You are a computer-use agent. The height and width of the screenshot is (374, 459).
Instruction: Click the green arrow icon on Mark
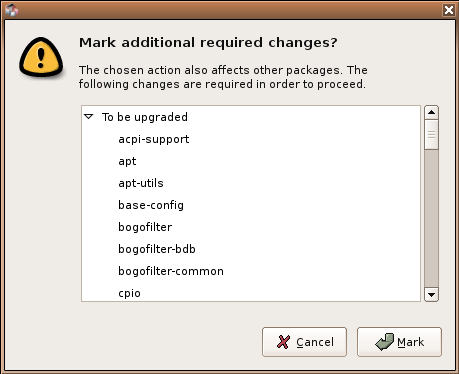click(x=385, y=342)
